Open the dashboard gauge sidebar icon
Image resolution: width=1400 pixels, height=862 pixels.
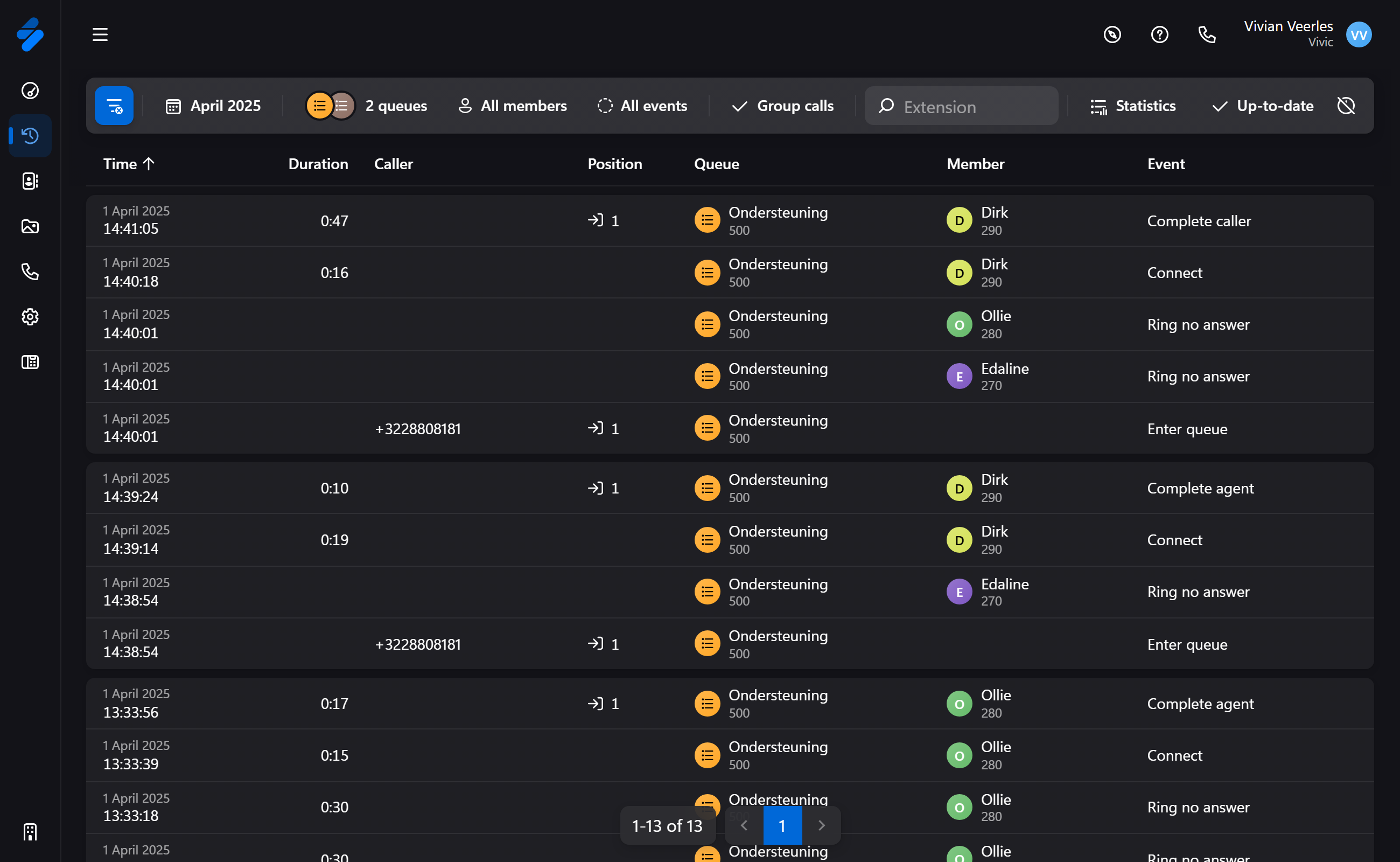[30, 91]
